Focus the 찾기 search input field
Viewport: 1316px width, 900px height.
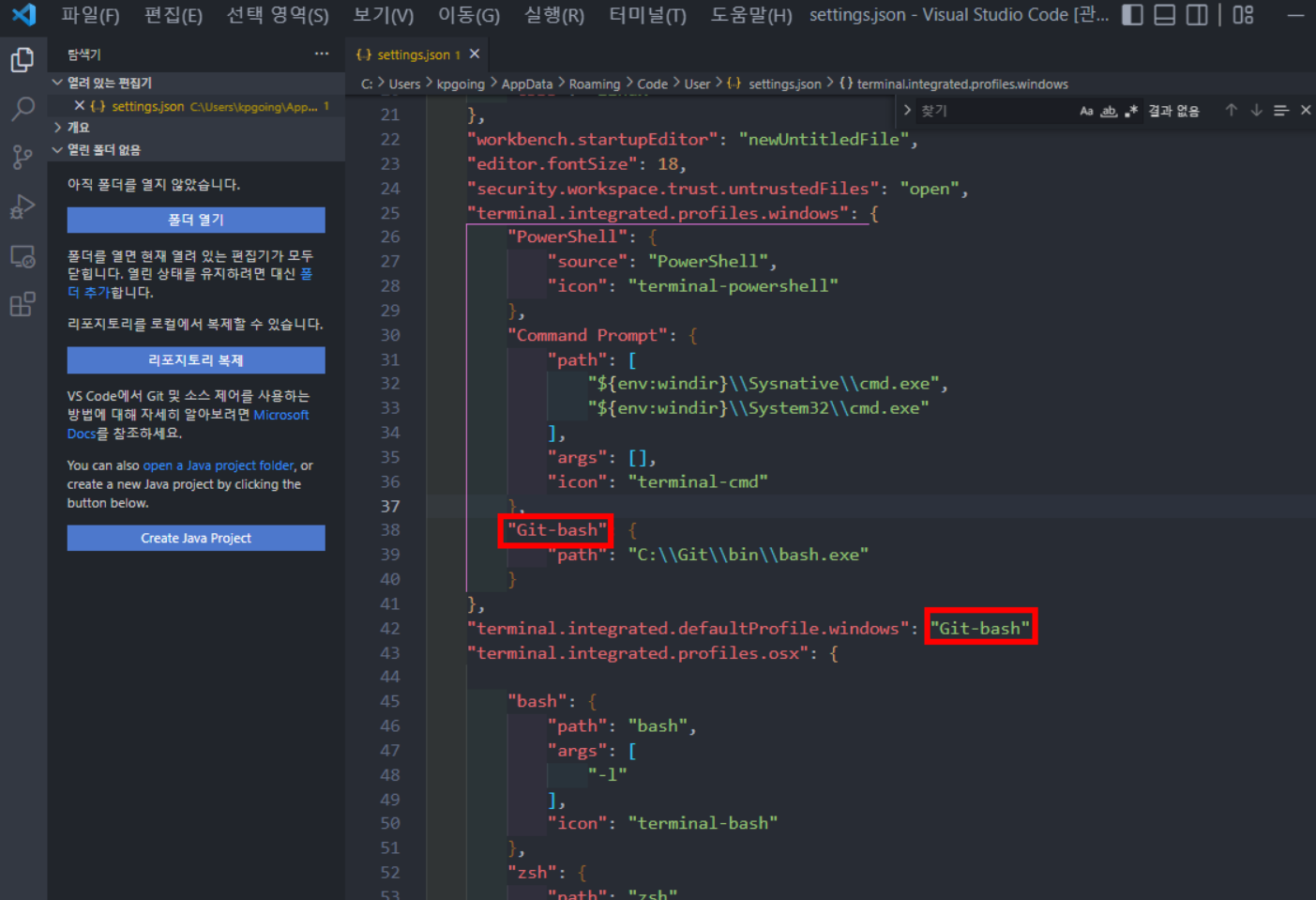995,111
